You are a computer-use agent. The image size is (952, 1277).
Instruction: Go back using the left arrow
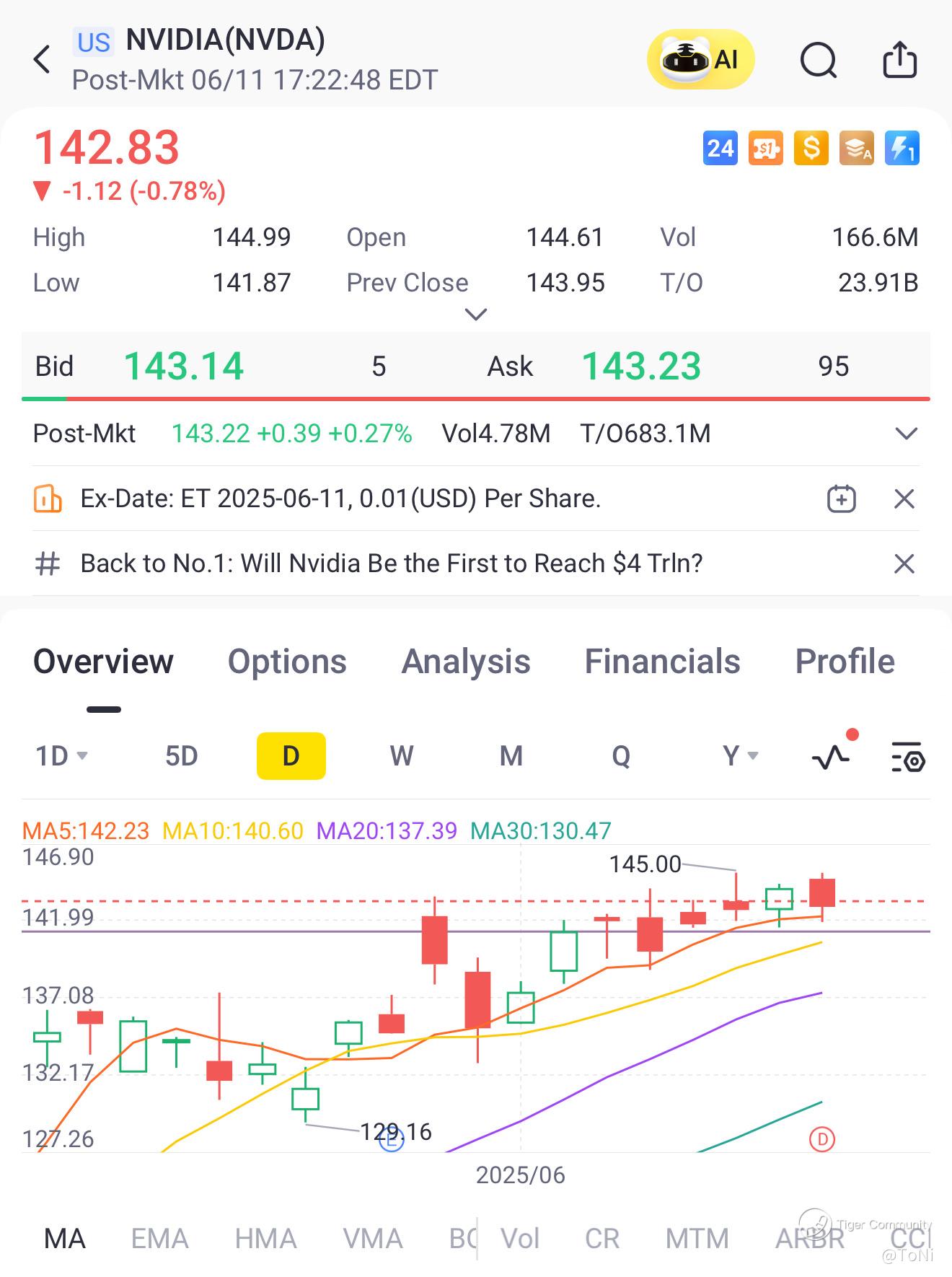click(x=43, y=59)
